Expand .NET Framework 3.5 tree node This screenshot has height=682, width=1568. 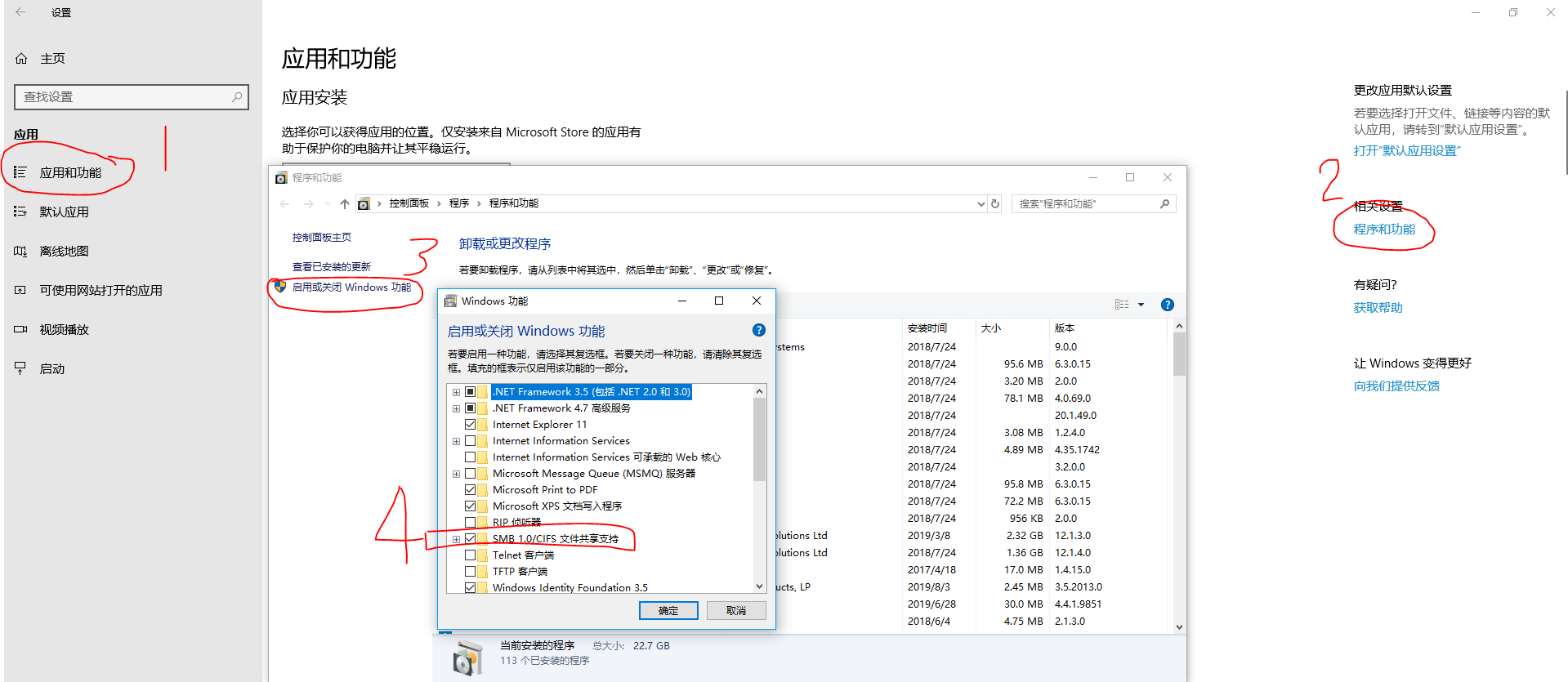pos(456,392)
